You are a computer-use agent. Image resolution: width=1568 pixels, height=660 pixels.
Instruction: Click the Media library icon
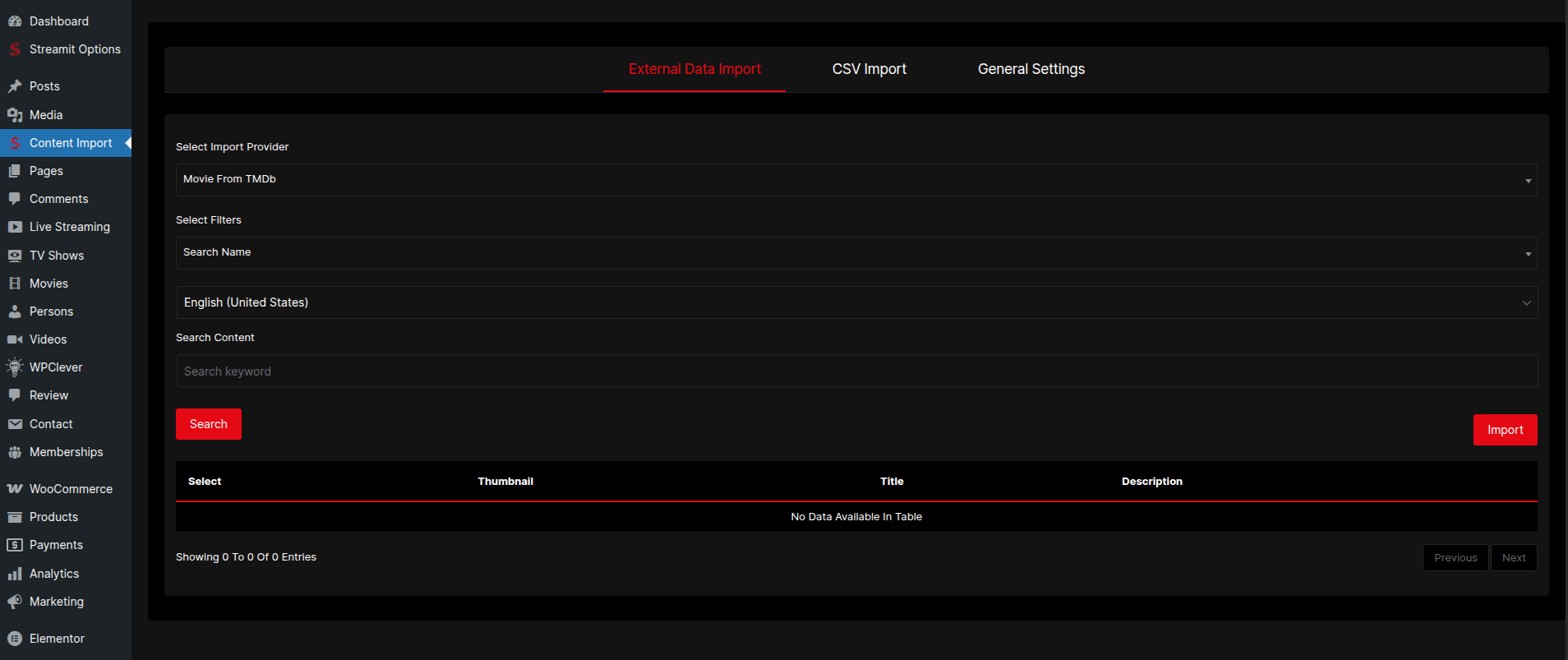click(x=15, y=115)
